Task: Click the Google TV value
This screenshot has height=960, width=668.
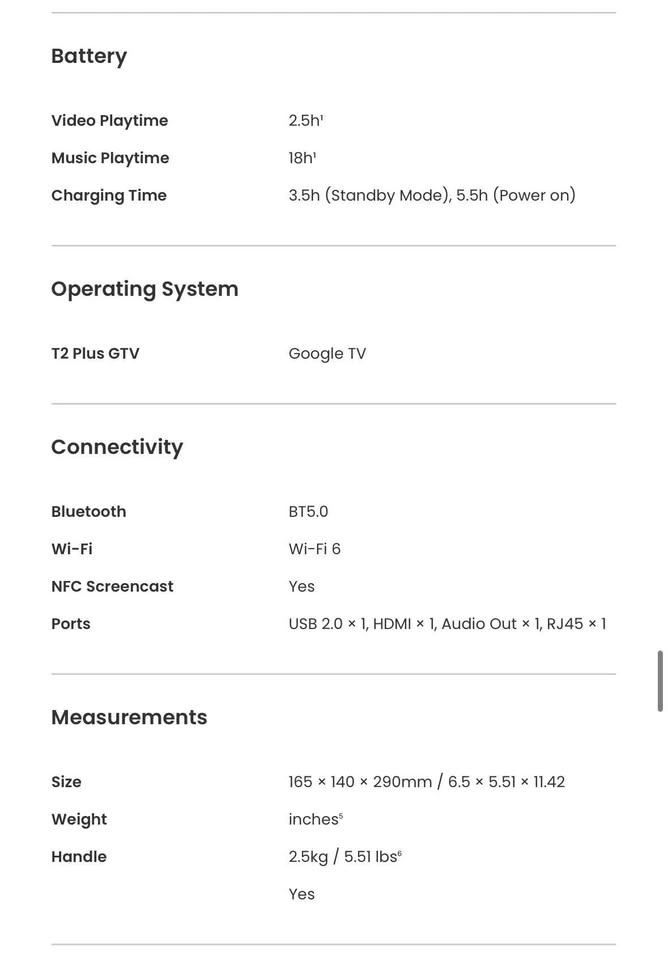Action: point(327,353)
